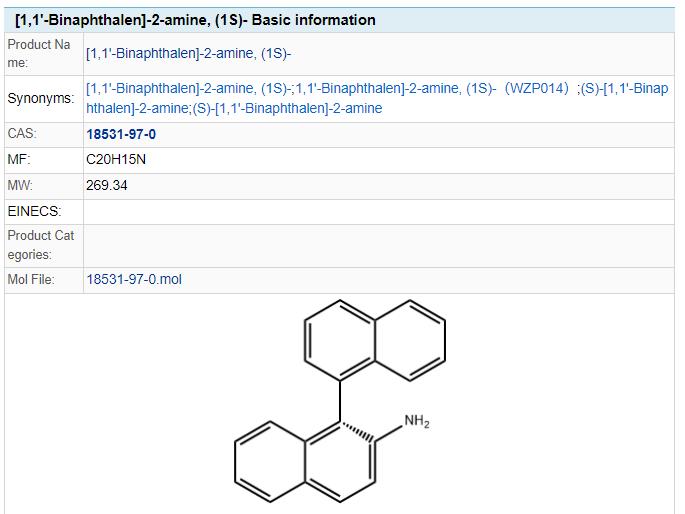This screenshot has width=685, height=514.
Task: Select the WZP014 synonym text
Action: pos(537,89)
